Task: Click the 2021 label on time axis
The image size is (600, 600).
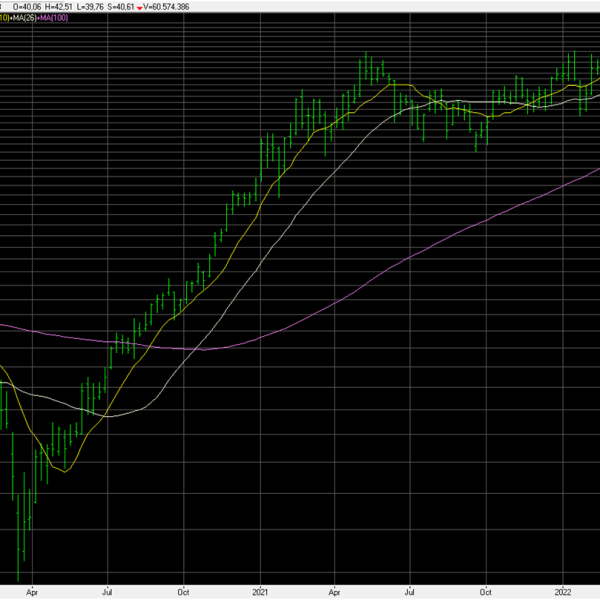Action: (x=260, y=591)
